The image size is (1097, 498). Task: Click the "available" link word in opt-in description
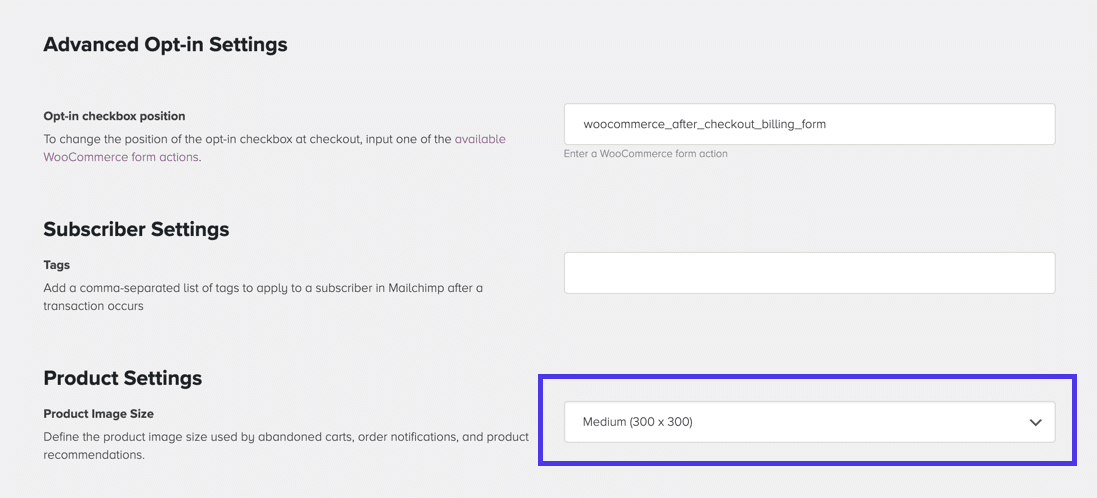coord(480,139)
